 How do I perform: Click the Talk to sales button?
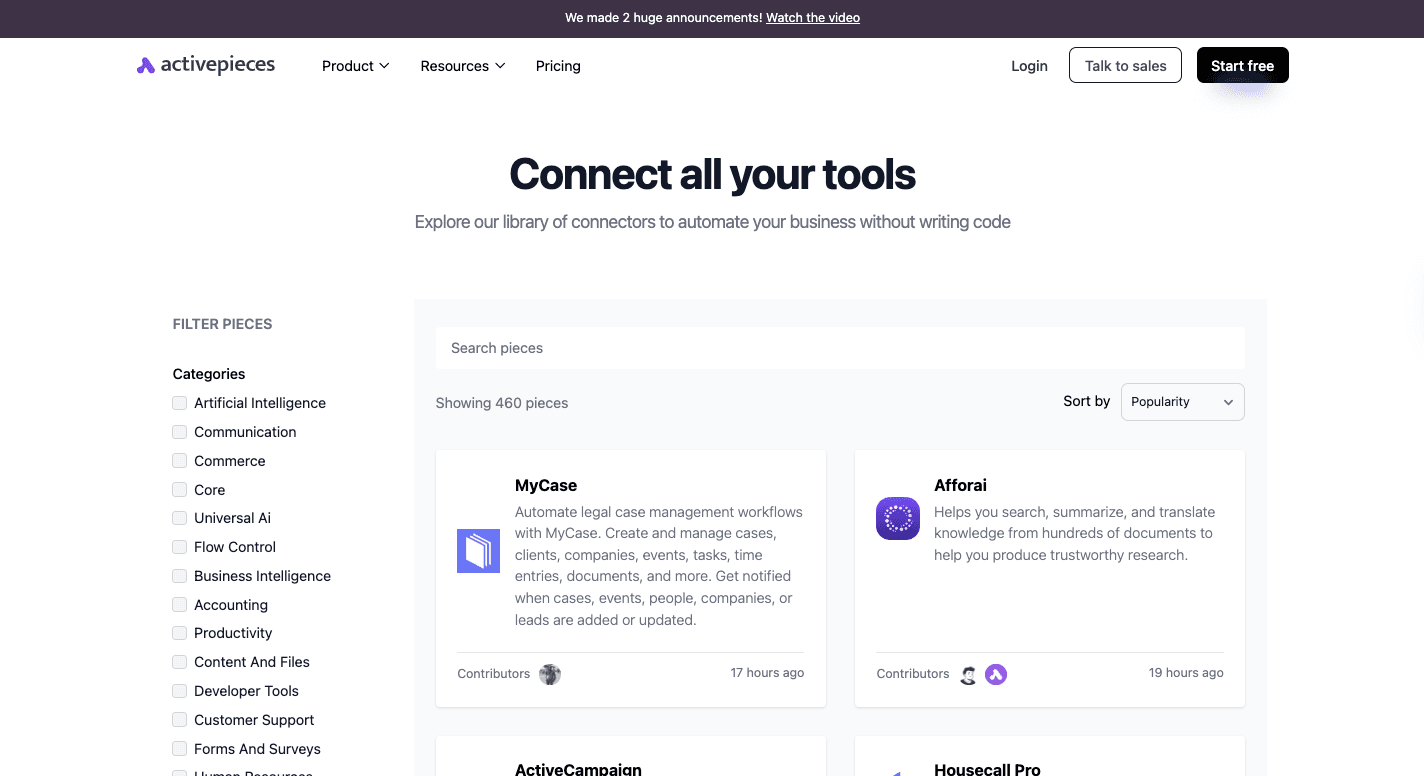(x=1125, y=65)
